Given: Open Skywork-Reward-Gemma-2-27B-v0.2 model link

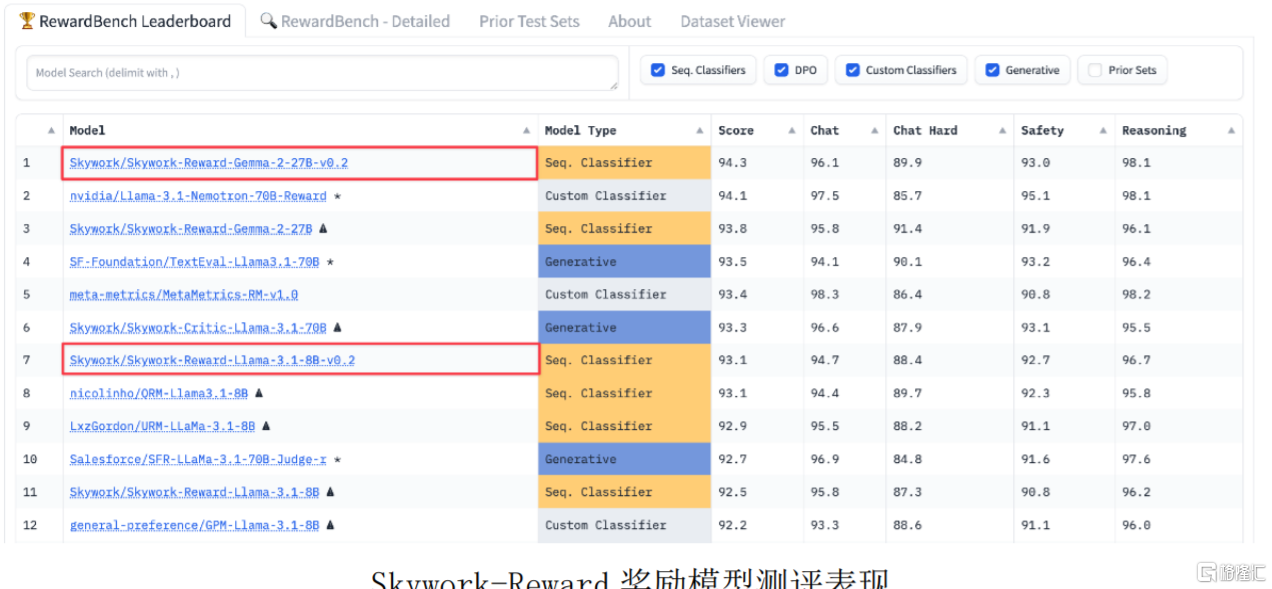Looking at the screenshot, I should (x=209, y=163).
